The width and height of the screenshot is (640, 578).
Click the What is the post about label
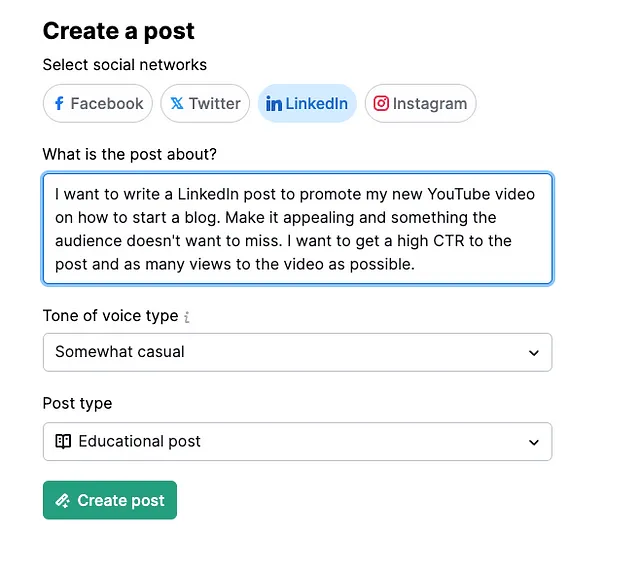point(130,154)
